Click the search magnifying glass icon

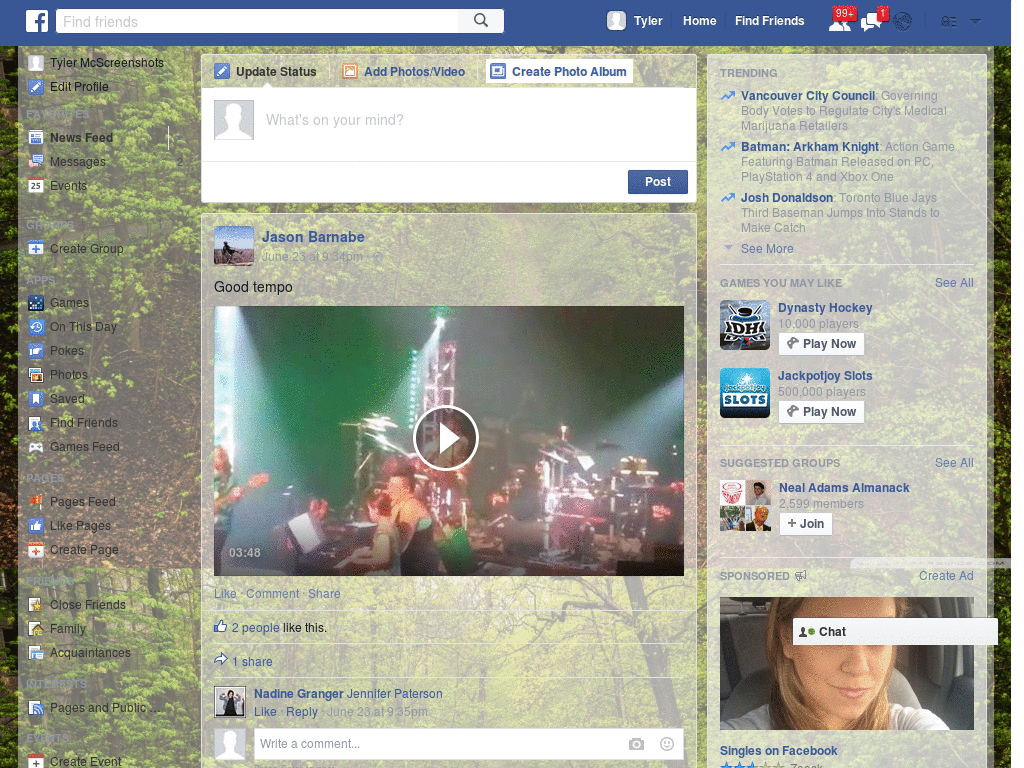[x=479, y=20]
